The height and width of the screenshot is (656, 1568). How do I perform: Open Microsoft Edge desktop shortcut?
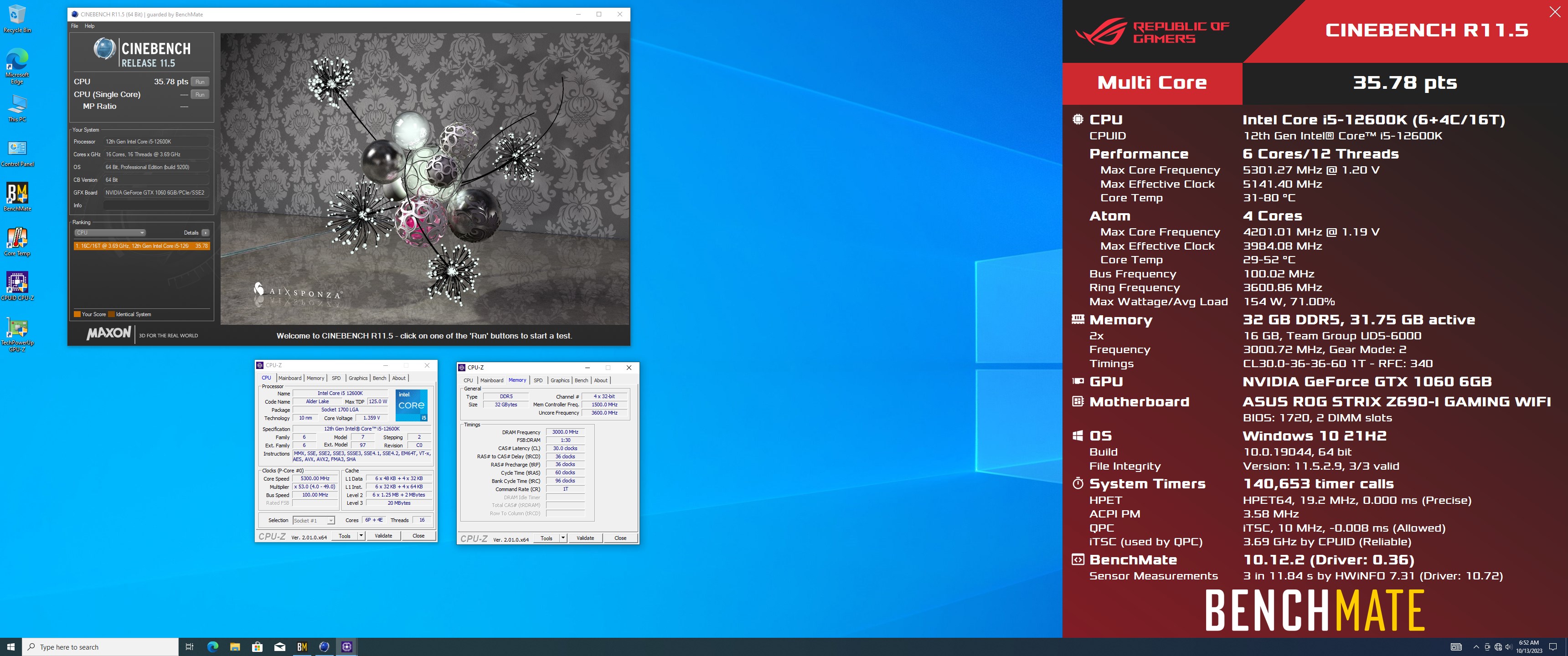click(17, 66)
